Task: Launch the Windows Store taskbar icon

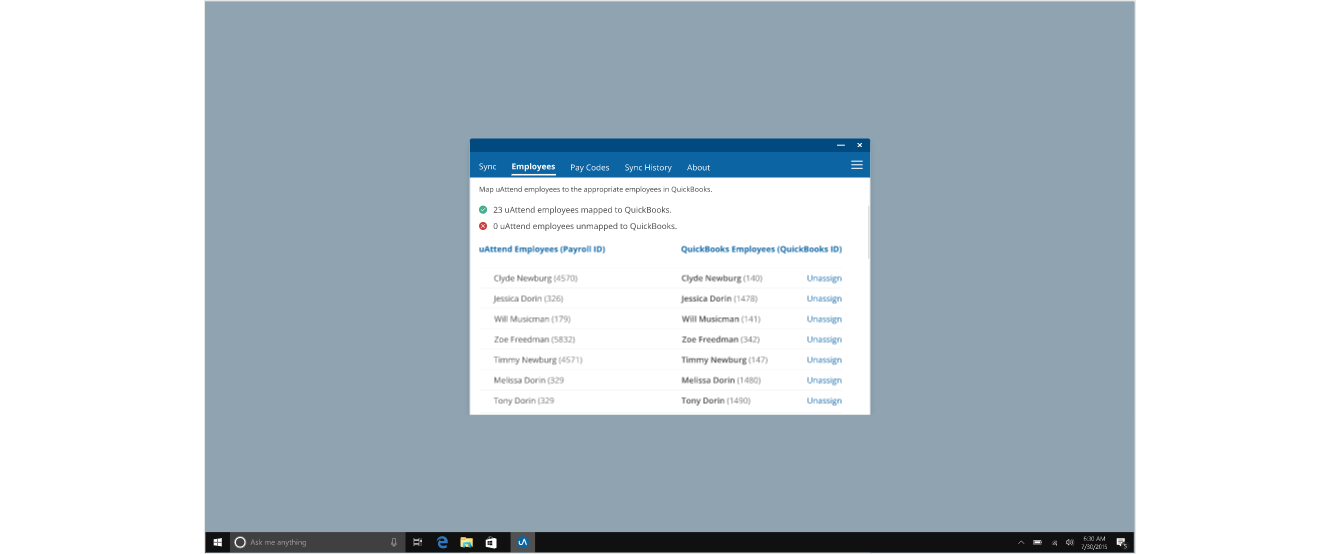Action: [x=491, y=542]
